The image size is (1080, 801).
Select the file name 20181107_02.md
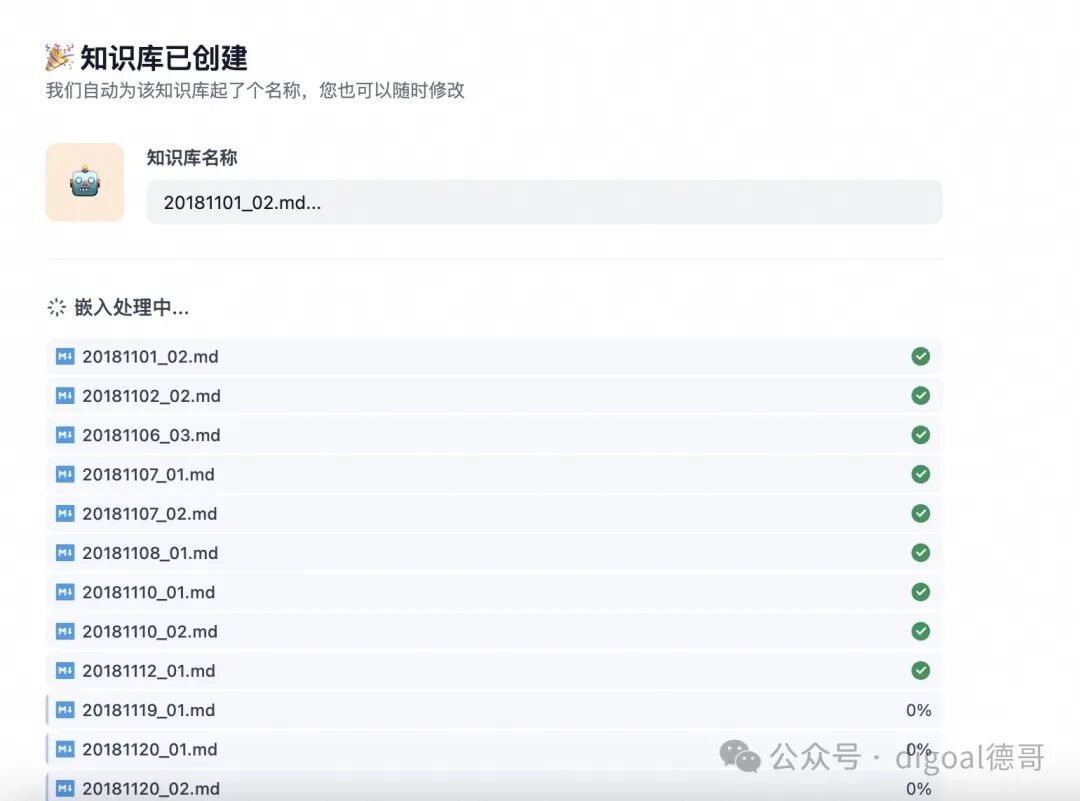[150, 514]
